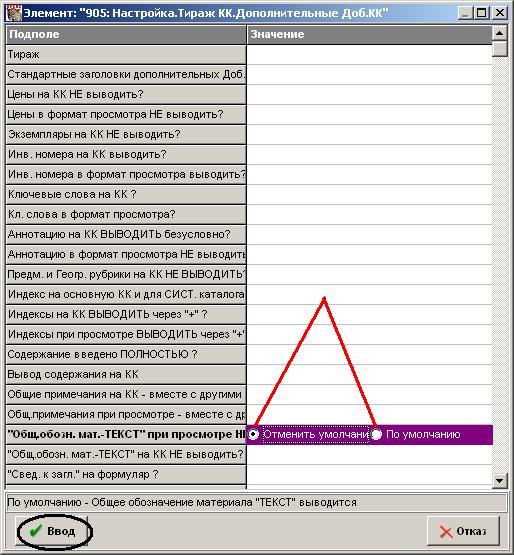This screenshot has width=514, height=555.
Task: Click value cell for Экземпляры на КК НЕ выводить?
Action: 369,135
